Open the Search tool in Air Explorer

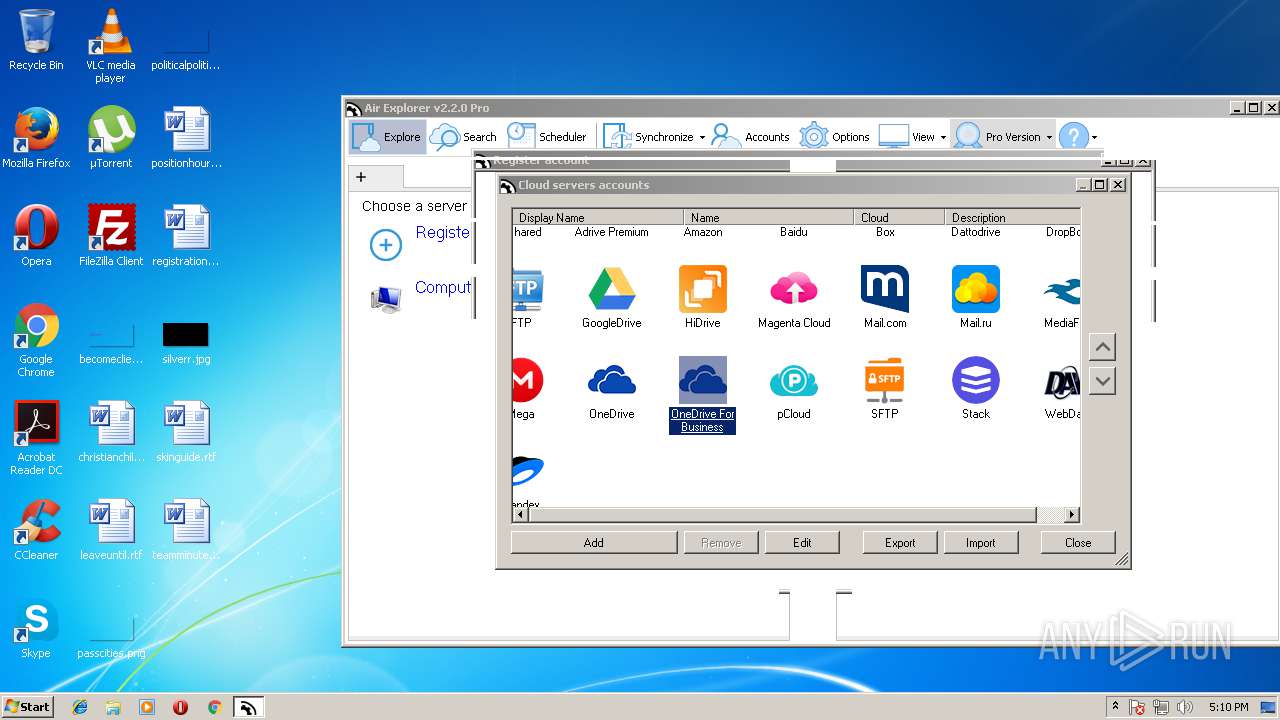[464, 137]
